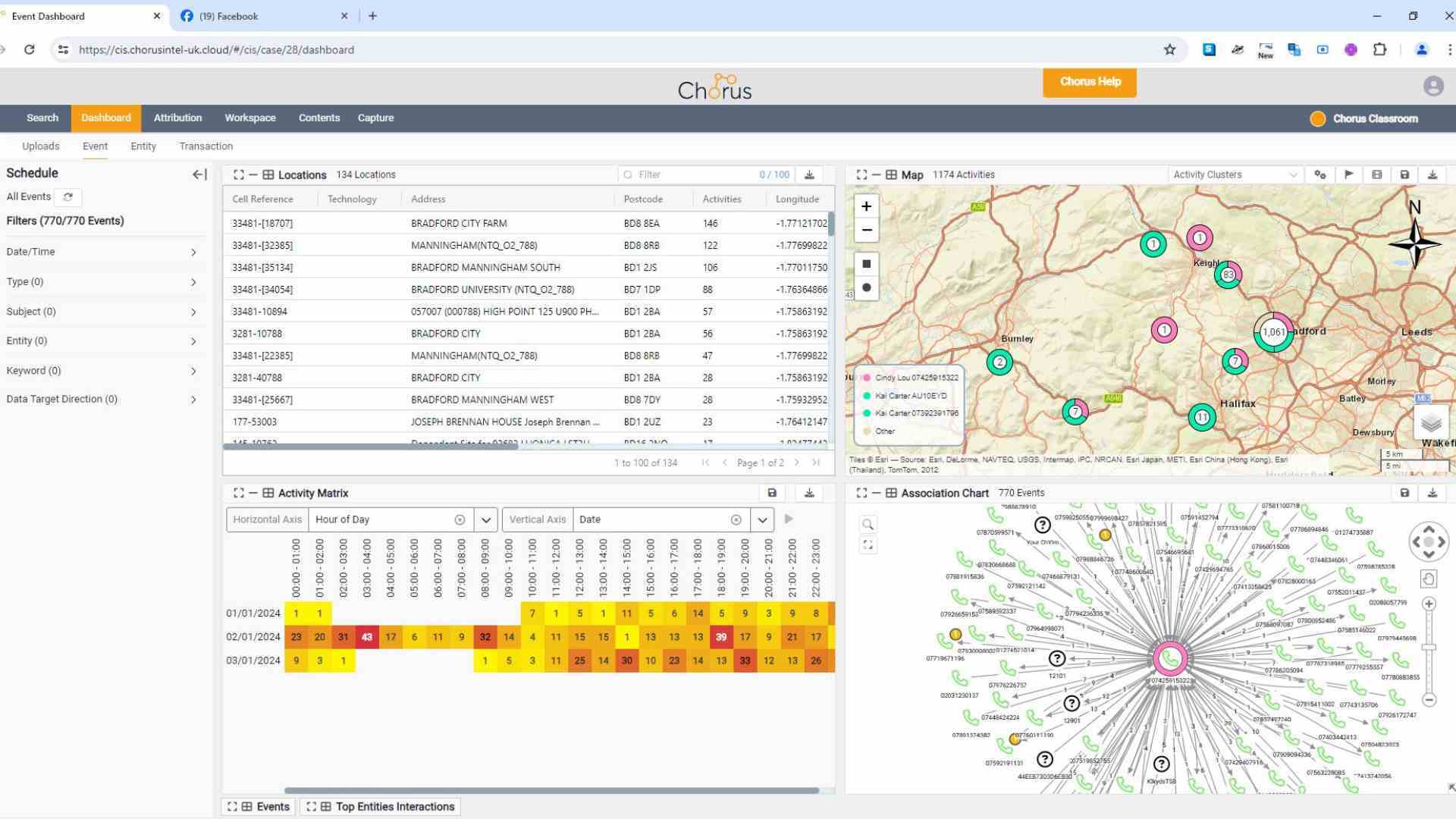This screenshot has width=1456, height=819.
Task: Go to next page of Locations
Action: [797, 463]
